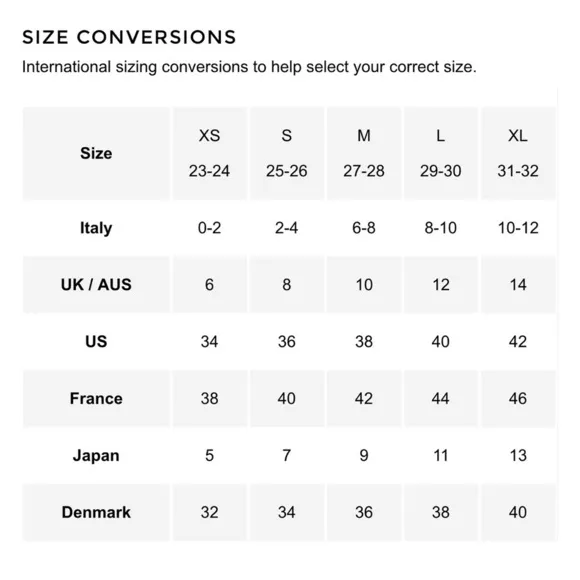Image resolution: width=580 pixels, height=580 pixels.
Task: Select the XS 23-24 column header
Action: [x=209, y=154]
